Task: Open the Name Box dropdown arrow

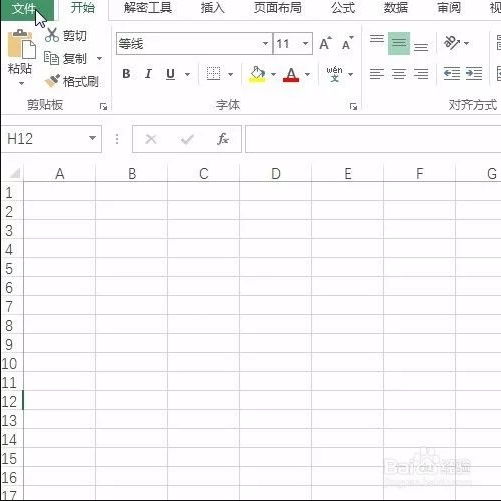Action: tap(92, 138)
